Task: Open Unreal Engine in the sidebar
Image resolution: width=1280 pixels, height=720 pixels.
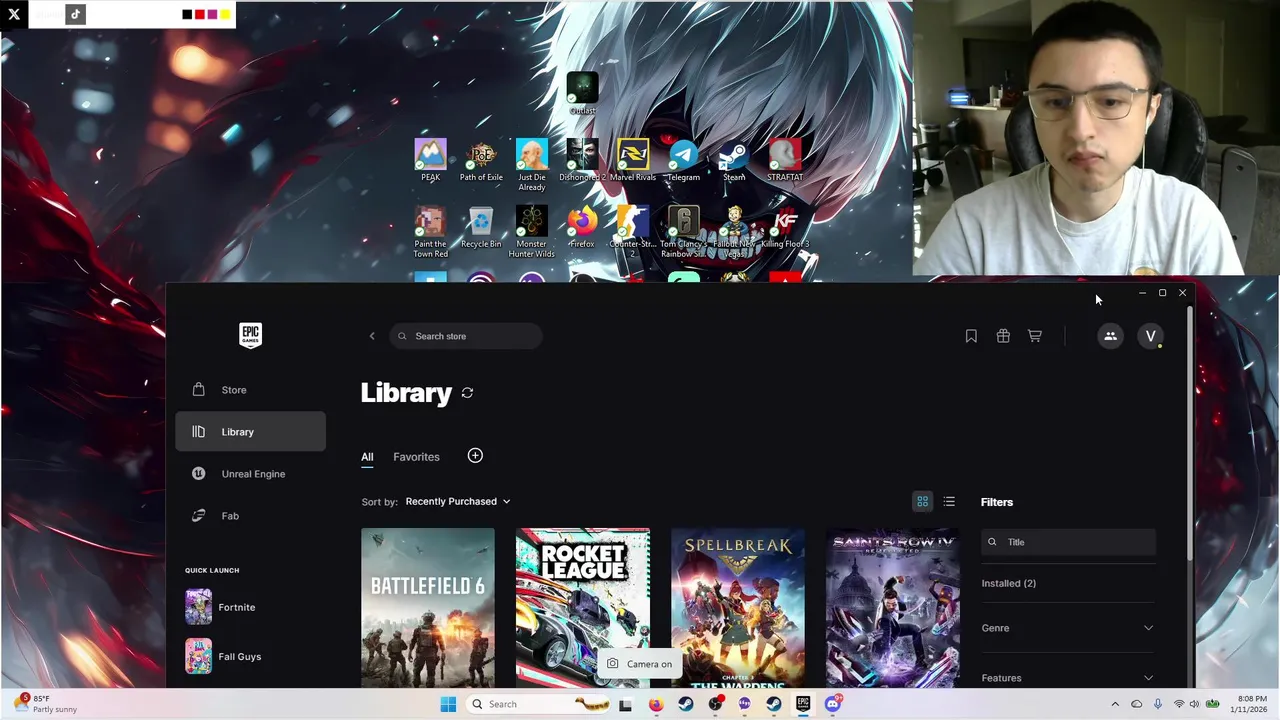Action: [x=250, y=474]
